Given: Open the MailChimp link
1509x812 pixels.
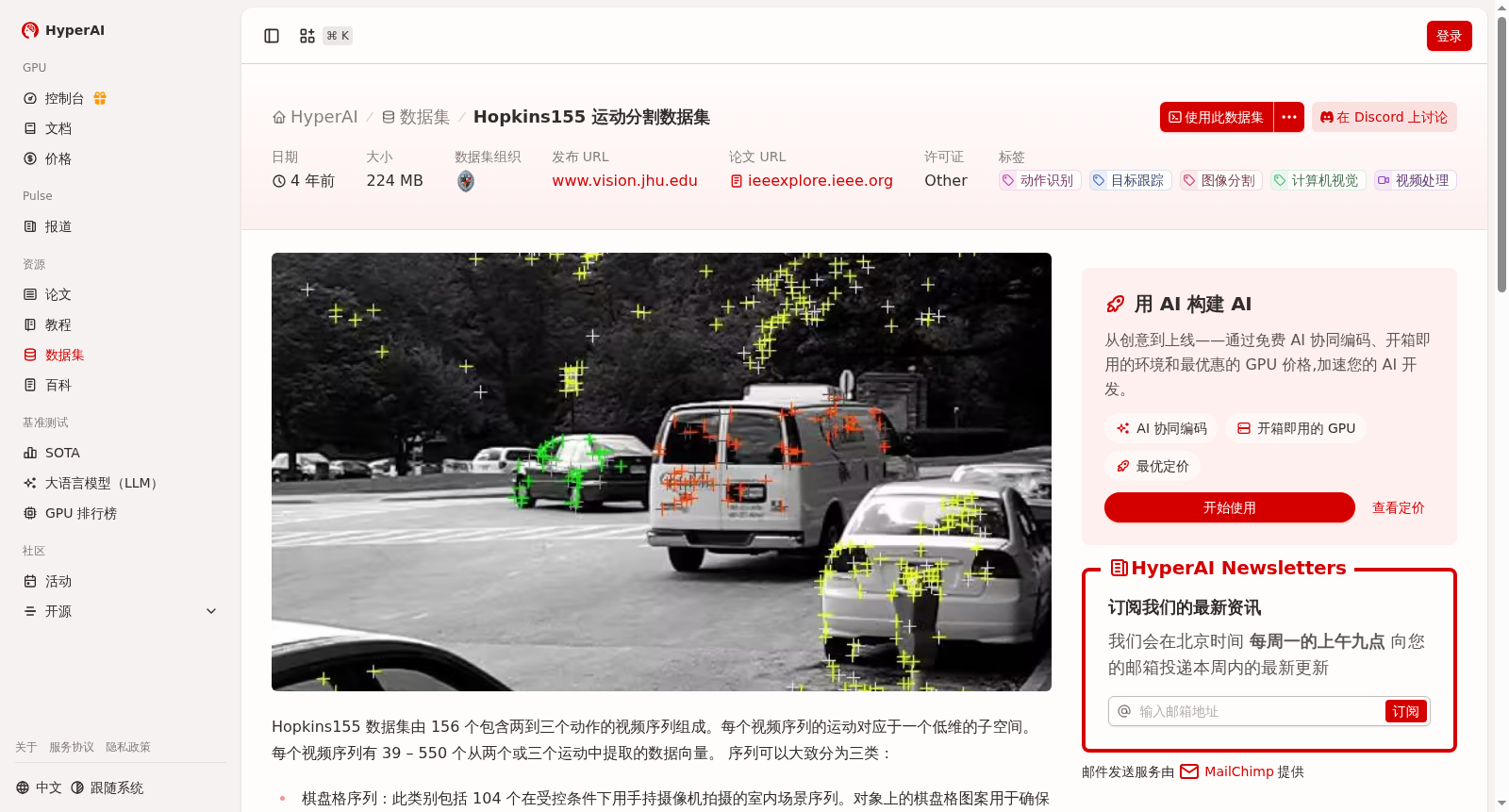Looking at the screenshot, I should [1226, 771].
